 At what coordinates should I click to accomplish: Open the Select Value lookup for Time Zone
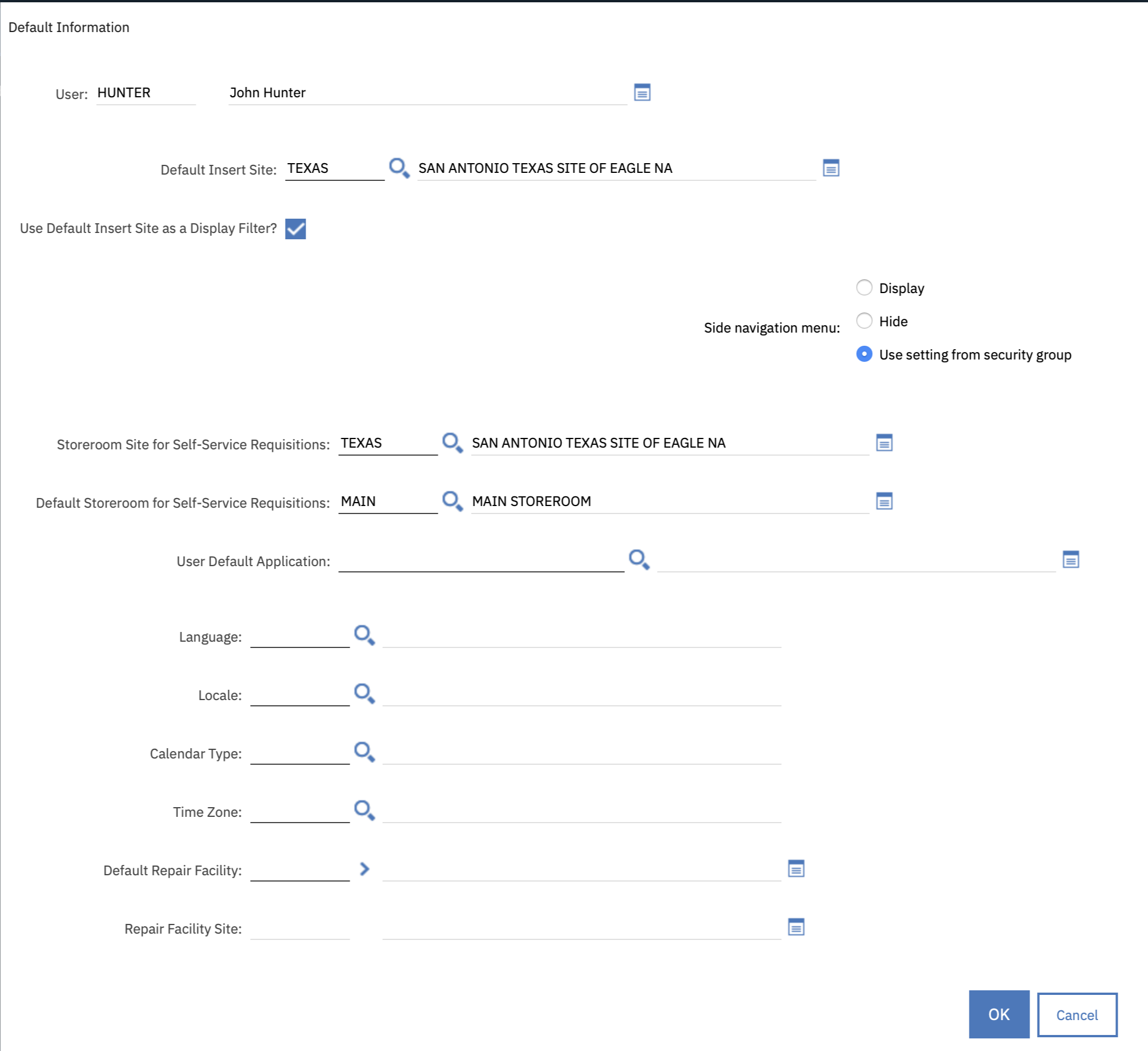[365, 809]
